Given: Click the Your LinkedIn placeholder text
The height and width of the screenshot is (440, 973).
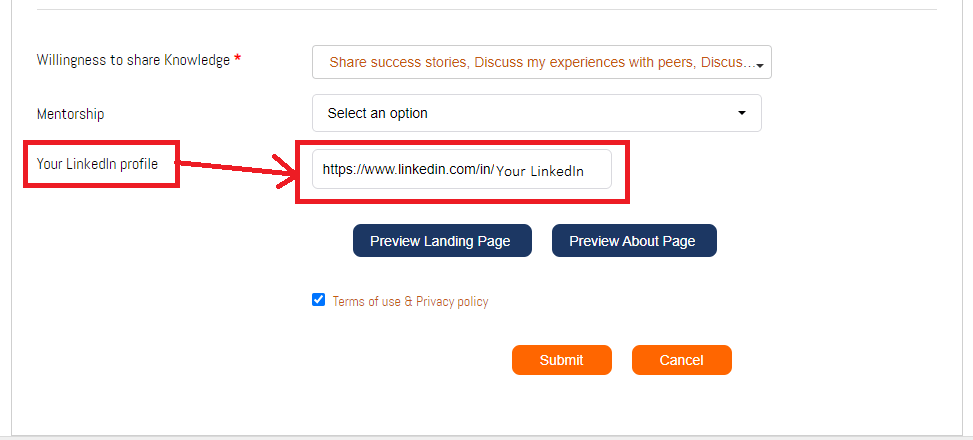Looking at the screenshot, I should point(540,171).
